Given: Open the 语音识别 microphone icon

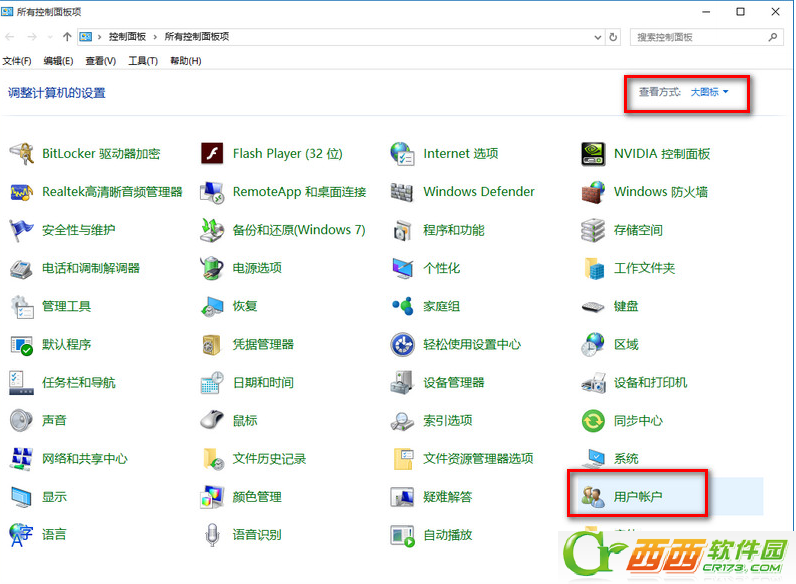Looking at the screenshot, I should pyautogui.click(x=212, y=535).
